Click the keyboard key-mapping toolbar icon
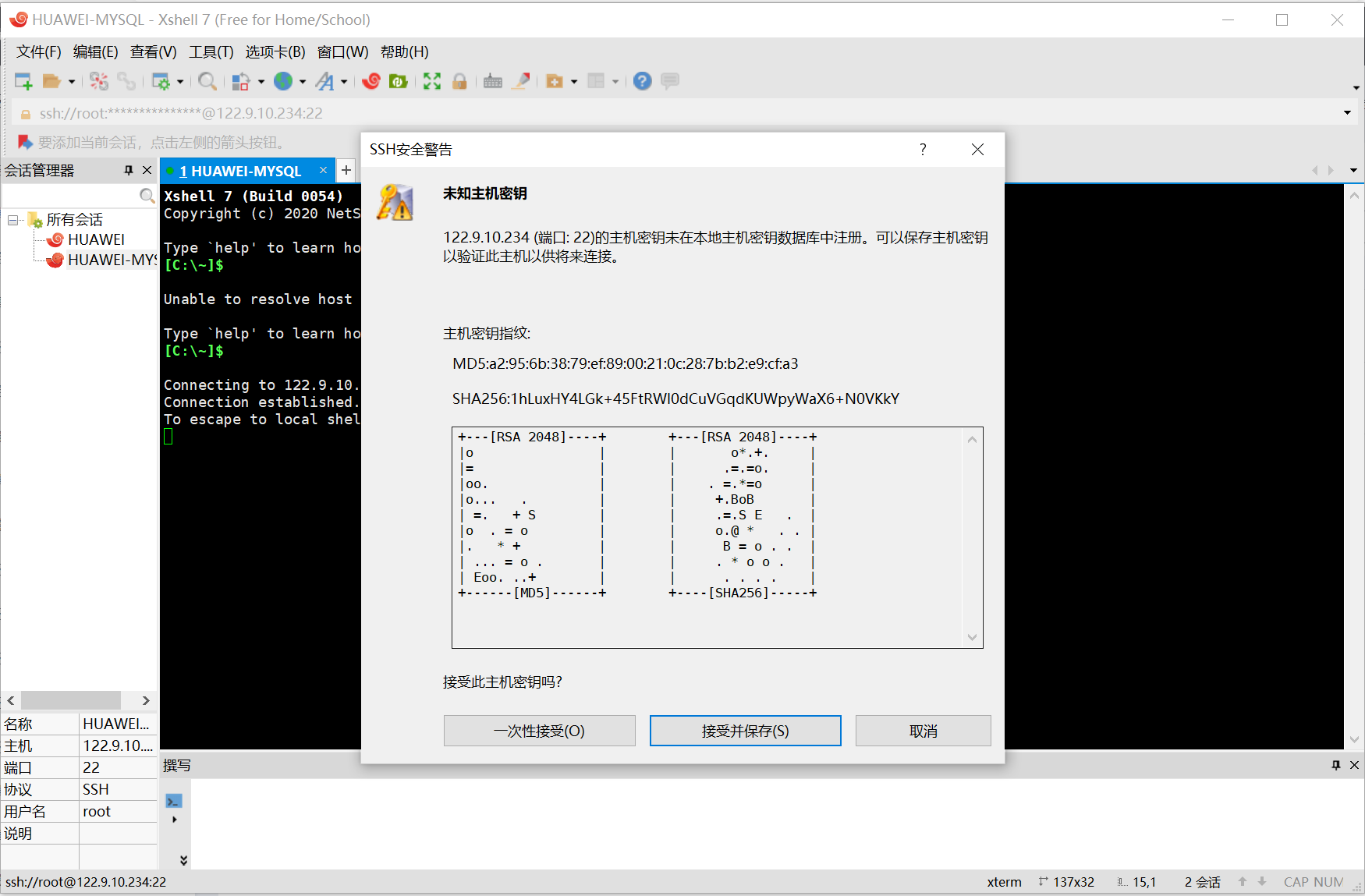The height and width of the screenshot is (896, 1365). [x=493, y=81]
